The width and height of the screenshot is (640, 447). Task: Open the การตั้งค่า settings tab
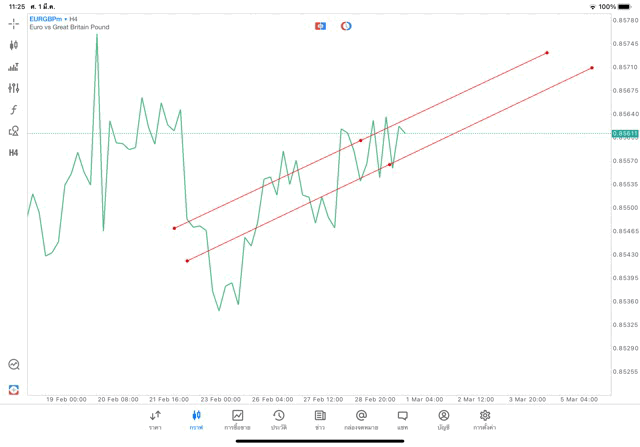coord(485,419)
